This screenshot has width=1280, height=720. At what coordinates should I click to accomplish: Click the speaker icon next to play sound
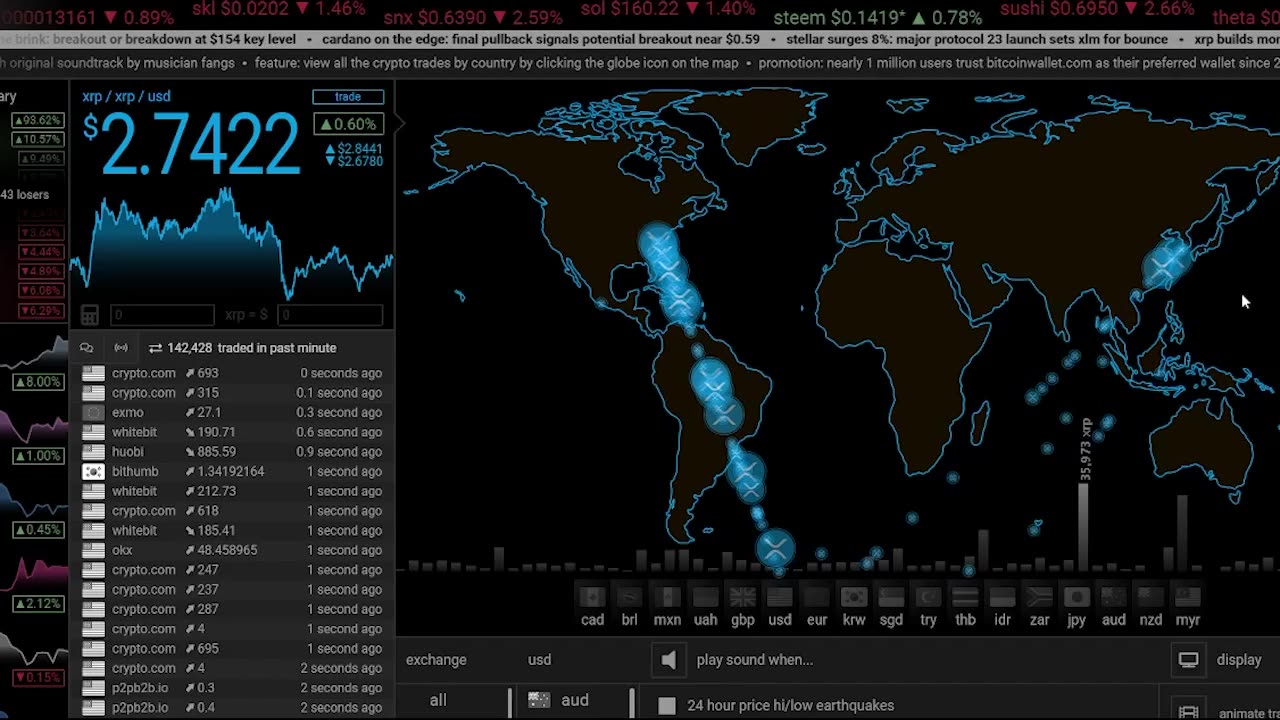[x=669, y=659]
